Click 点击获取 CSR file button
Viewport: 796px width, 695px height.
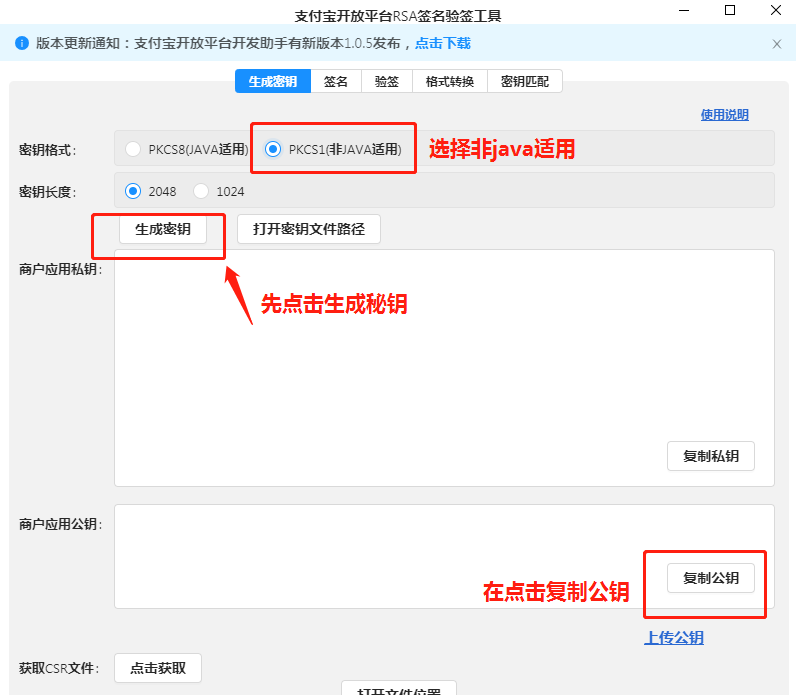pyautogui.click(x=158, y=668)
